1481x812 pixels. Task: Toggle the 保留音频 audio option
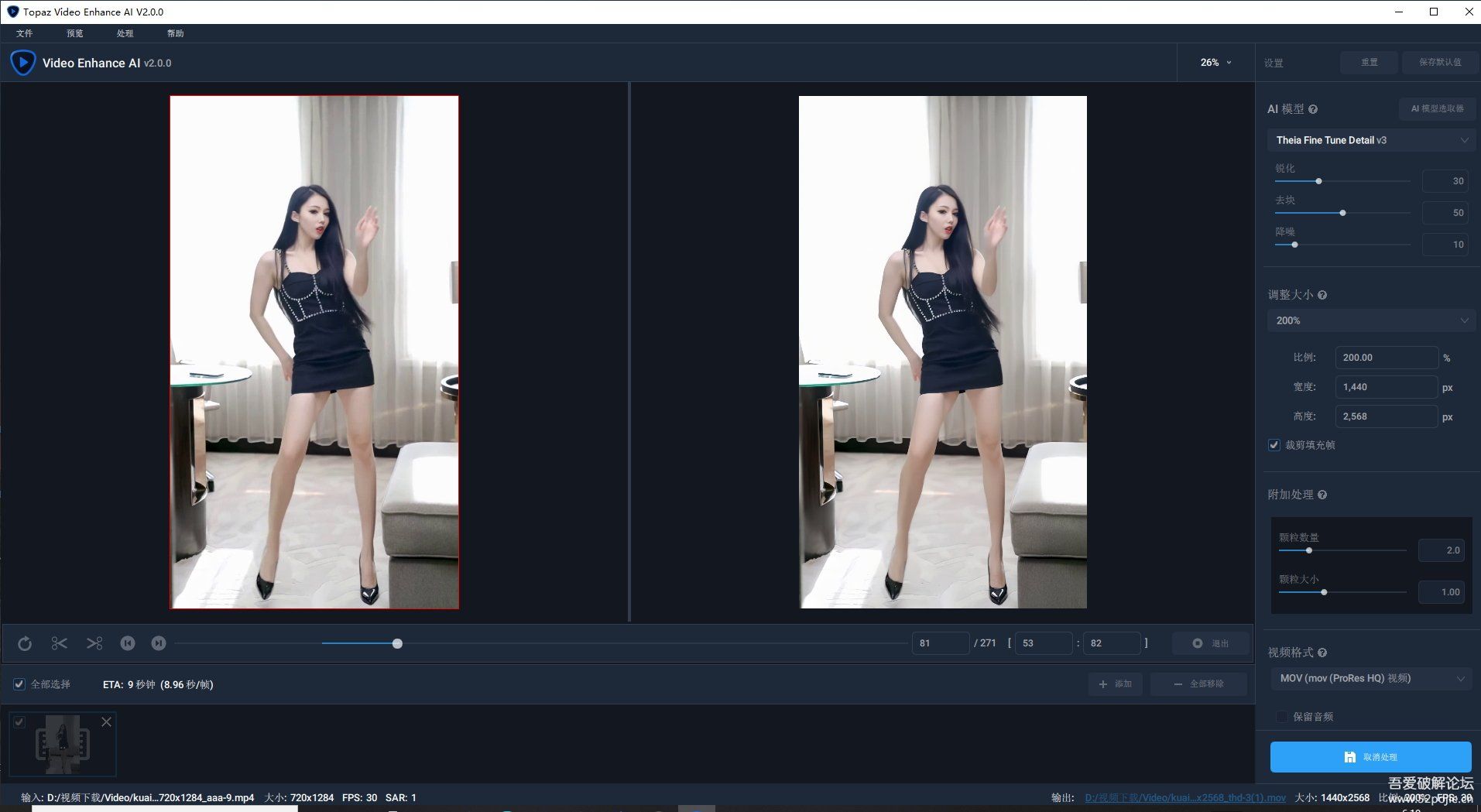1282,716
